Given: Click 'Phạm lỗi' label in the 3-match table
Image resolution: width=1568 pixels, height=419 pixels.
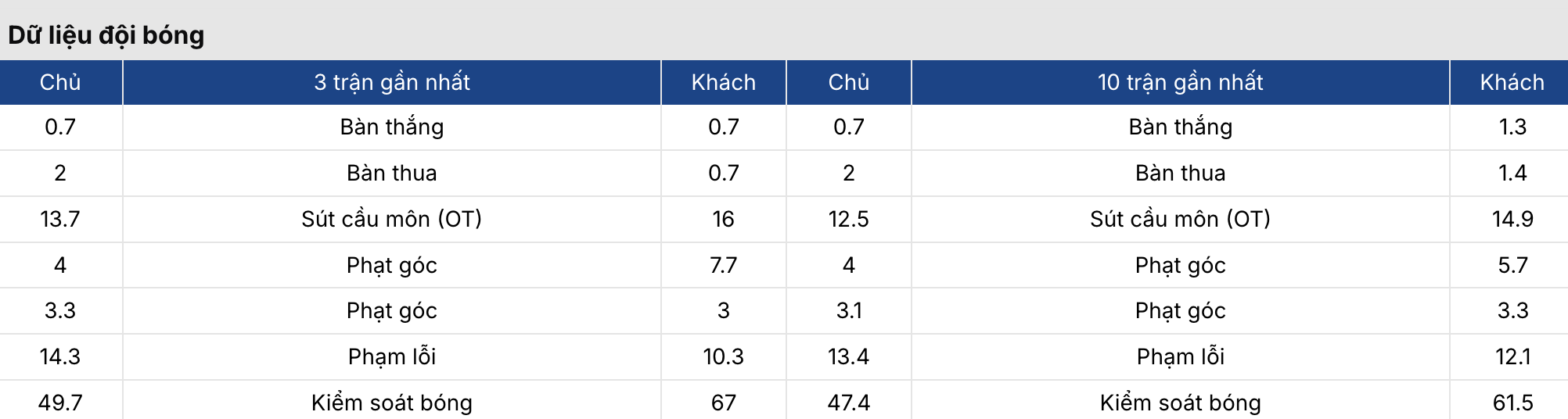Looking at the screenshot, I should [x=391, y=356].
